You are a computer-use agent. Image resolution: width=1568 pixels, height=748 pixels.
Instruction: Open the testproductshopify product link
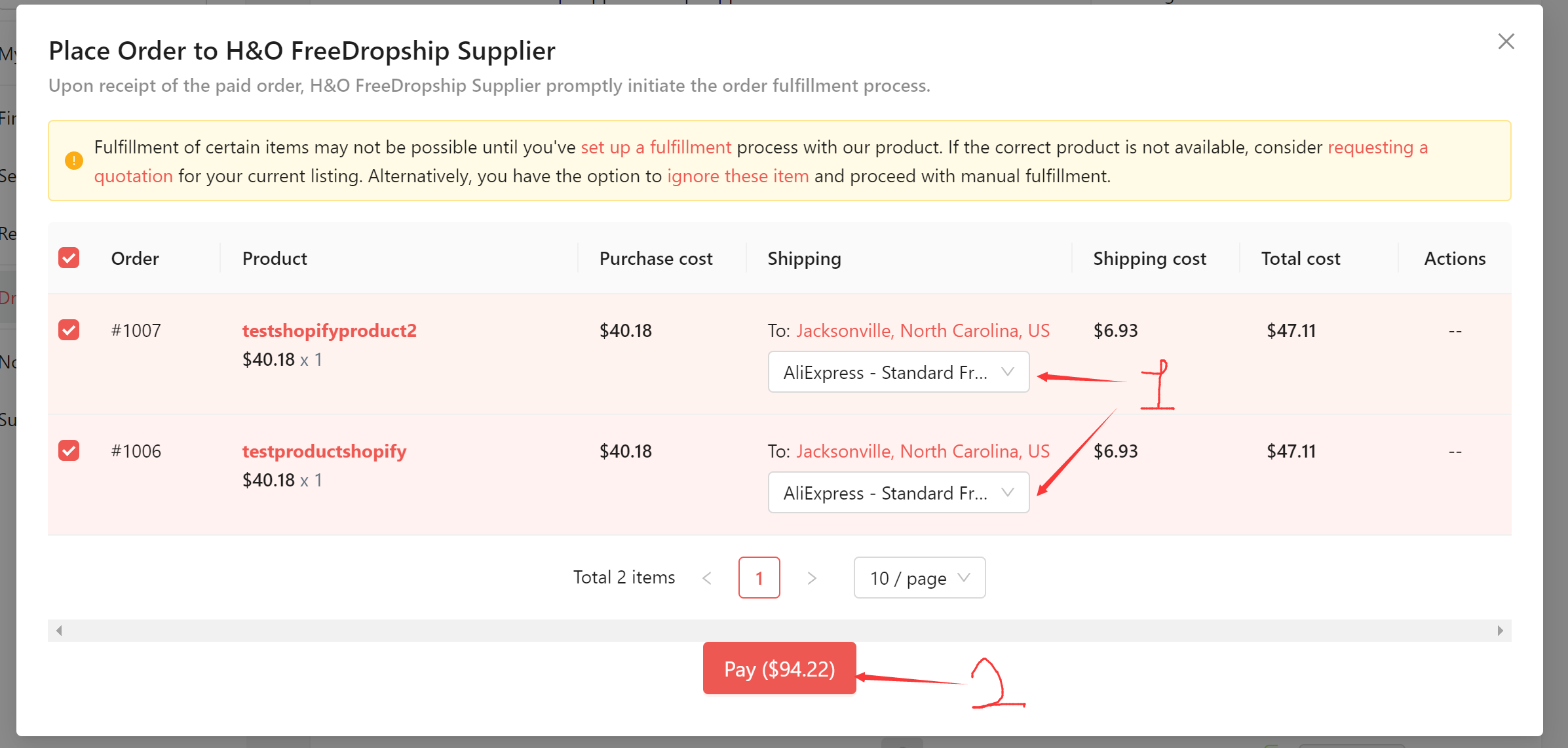pyautogui.click(x=324, y=451)
